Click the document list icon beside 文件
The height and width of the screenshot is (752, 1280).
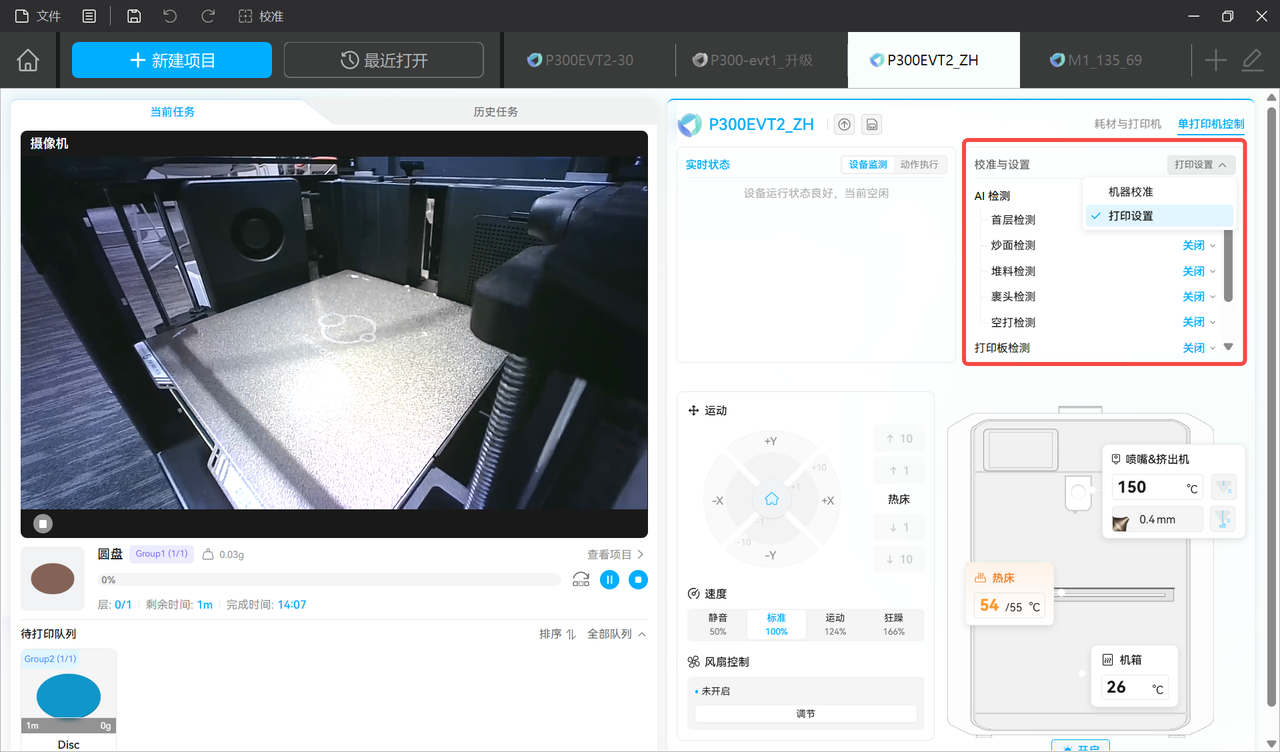(90, 16)
